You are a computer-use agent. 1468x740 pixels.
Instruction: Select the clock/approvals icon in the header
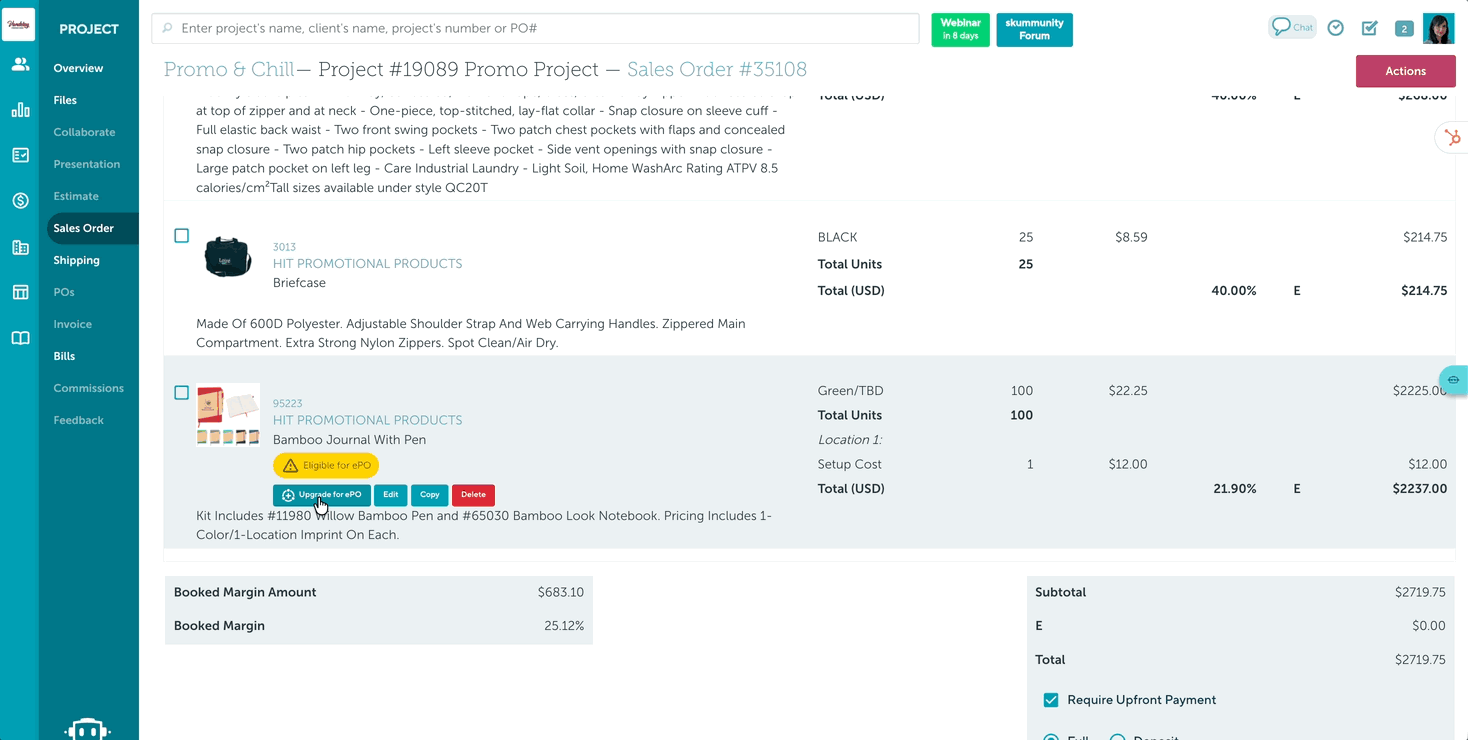tap(1335, 28)
